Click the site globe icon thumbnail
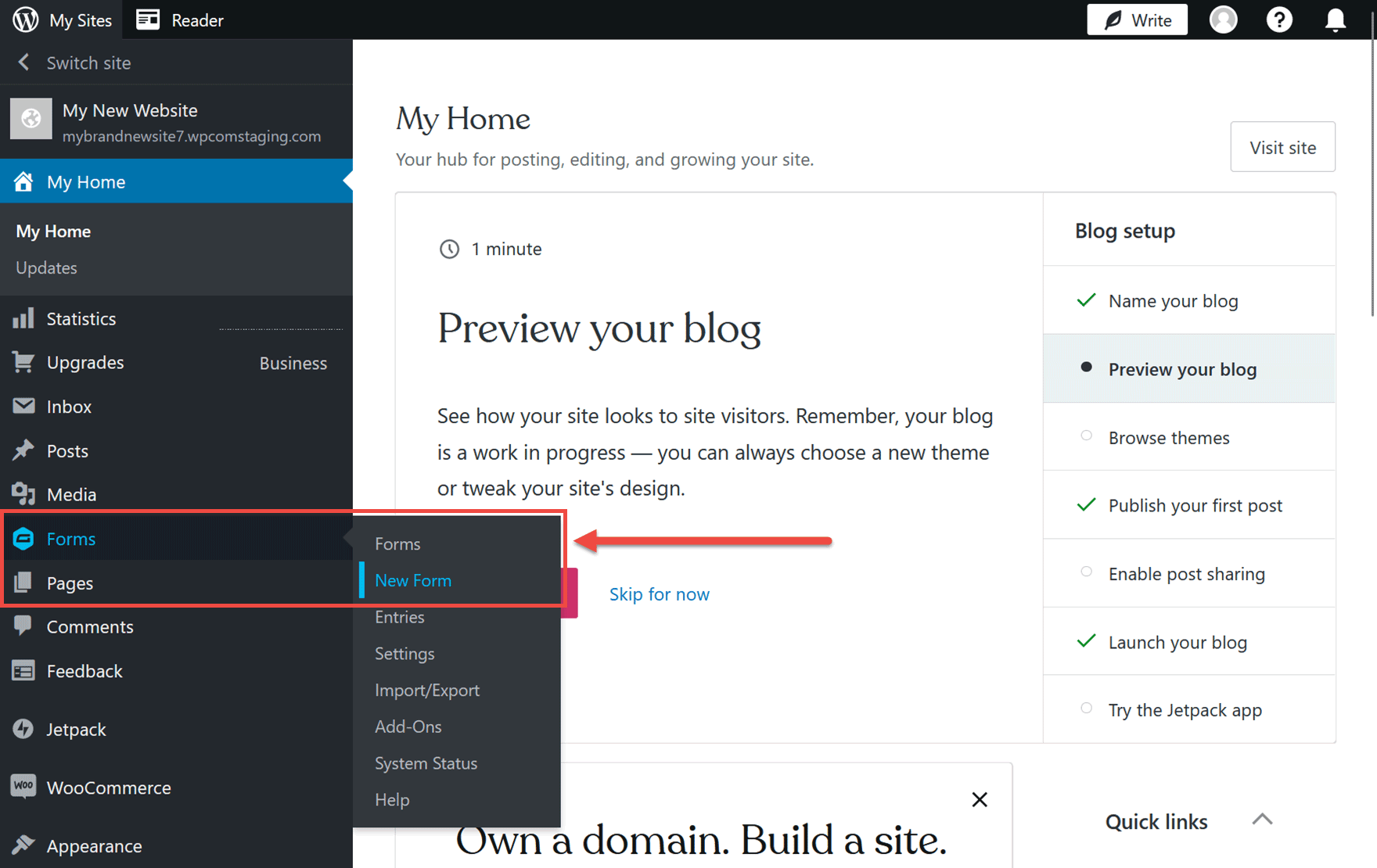This screenshot has height=868, width=1377. (x=31, y=119)
